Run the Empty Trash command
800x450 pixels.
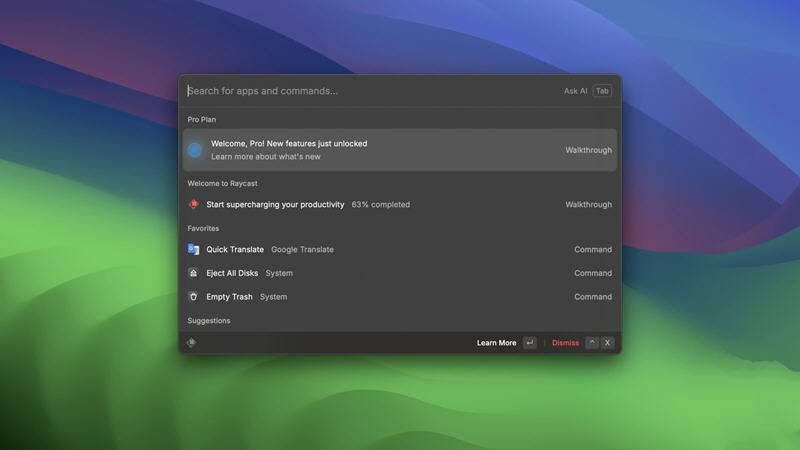[400, 296]
